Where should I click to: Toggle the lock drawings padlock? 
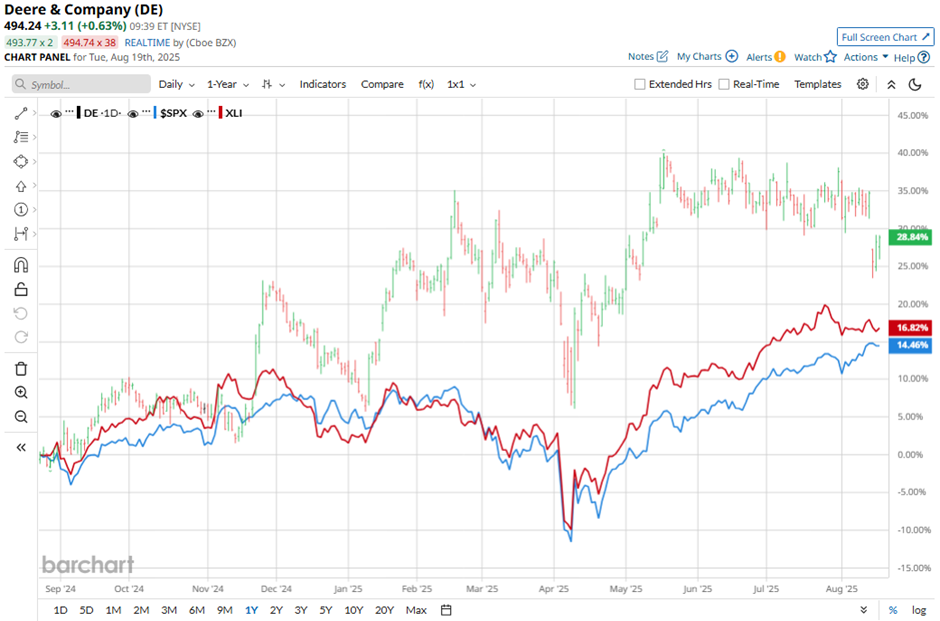[21, 290]
